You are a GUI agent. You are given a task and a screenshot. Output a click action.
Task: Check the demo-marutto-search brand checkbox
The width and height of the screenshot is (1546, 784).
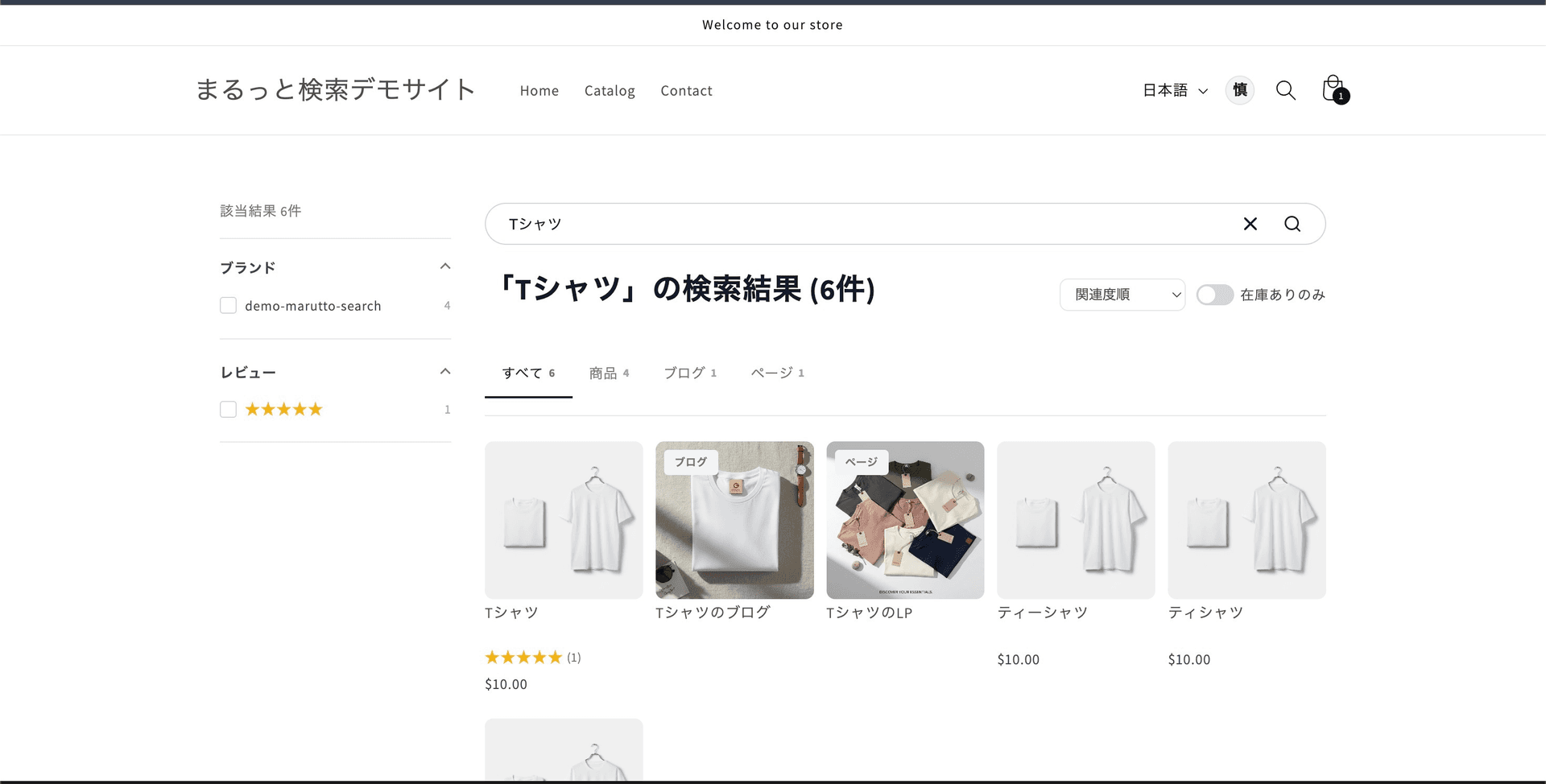coord(229,306)
